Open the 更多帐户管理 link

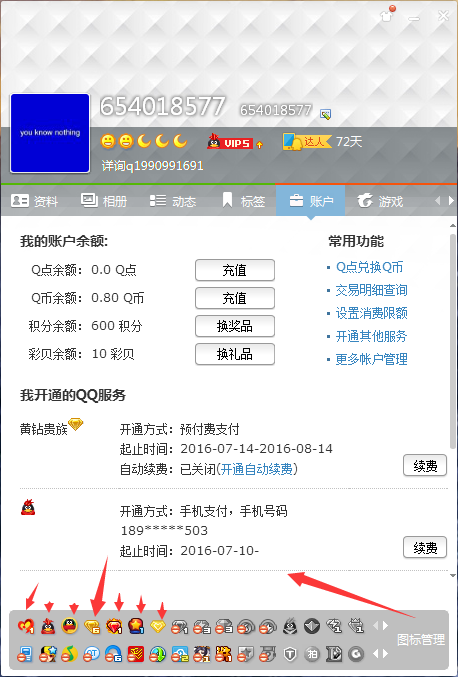(371, 359)
